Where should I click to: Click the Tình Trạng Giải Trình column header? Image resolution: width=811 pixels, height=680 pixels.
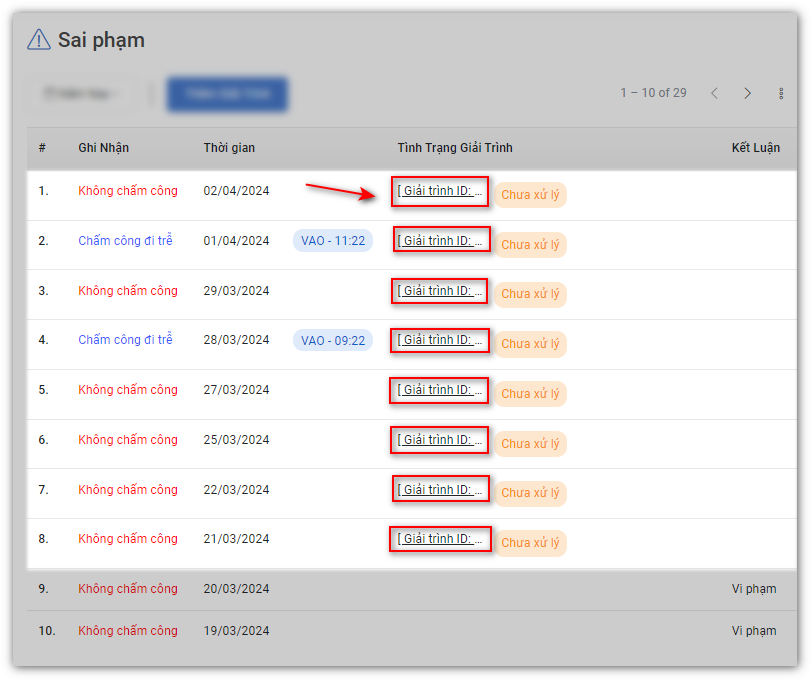pyautogui.click(x=454, y=148)
